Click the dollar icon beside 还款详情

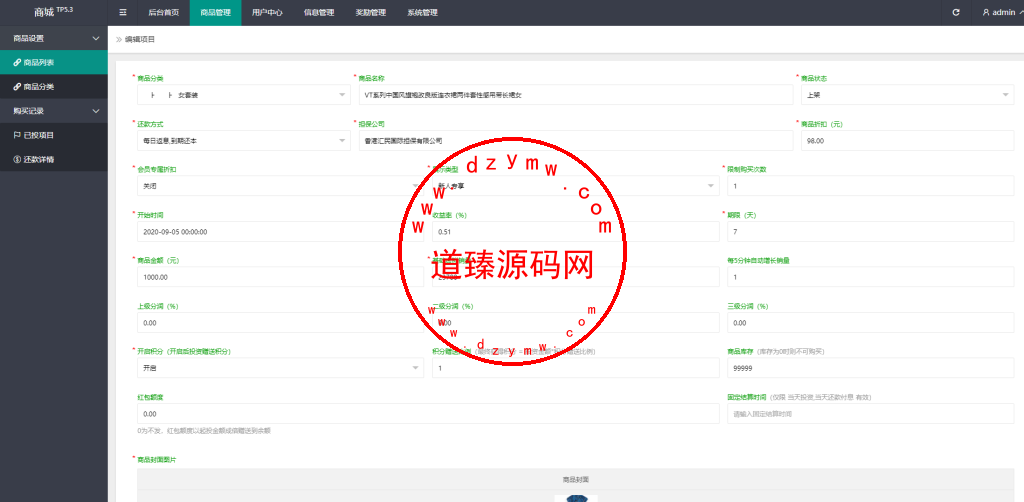point(17,159)
